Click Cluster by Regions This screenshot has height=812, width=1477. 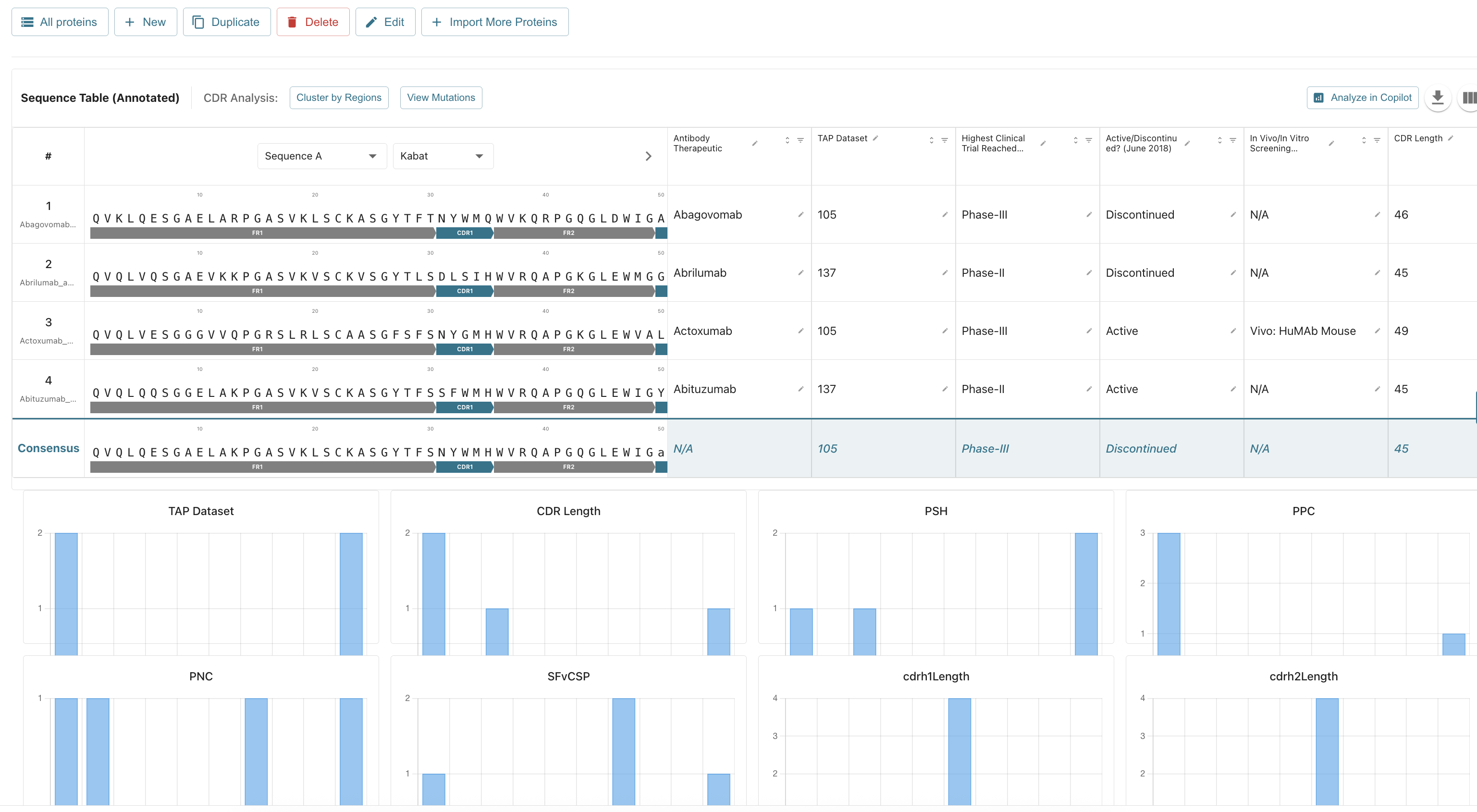[338, 98]
